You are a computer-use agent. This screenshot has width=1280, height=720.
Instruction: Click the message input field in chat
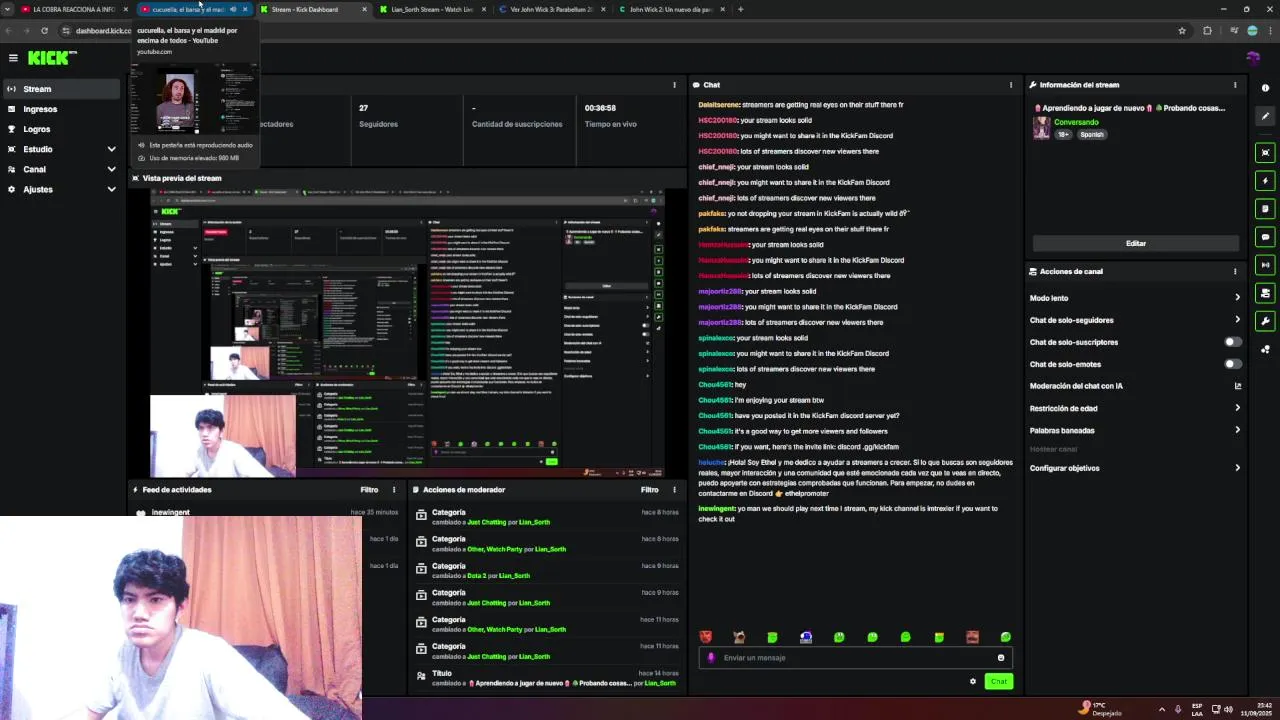pos(855,658)
